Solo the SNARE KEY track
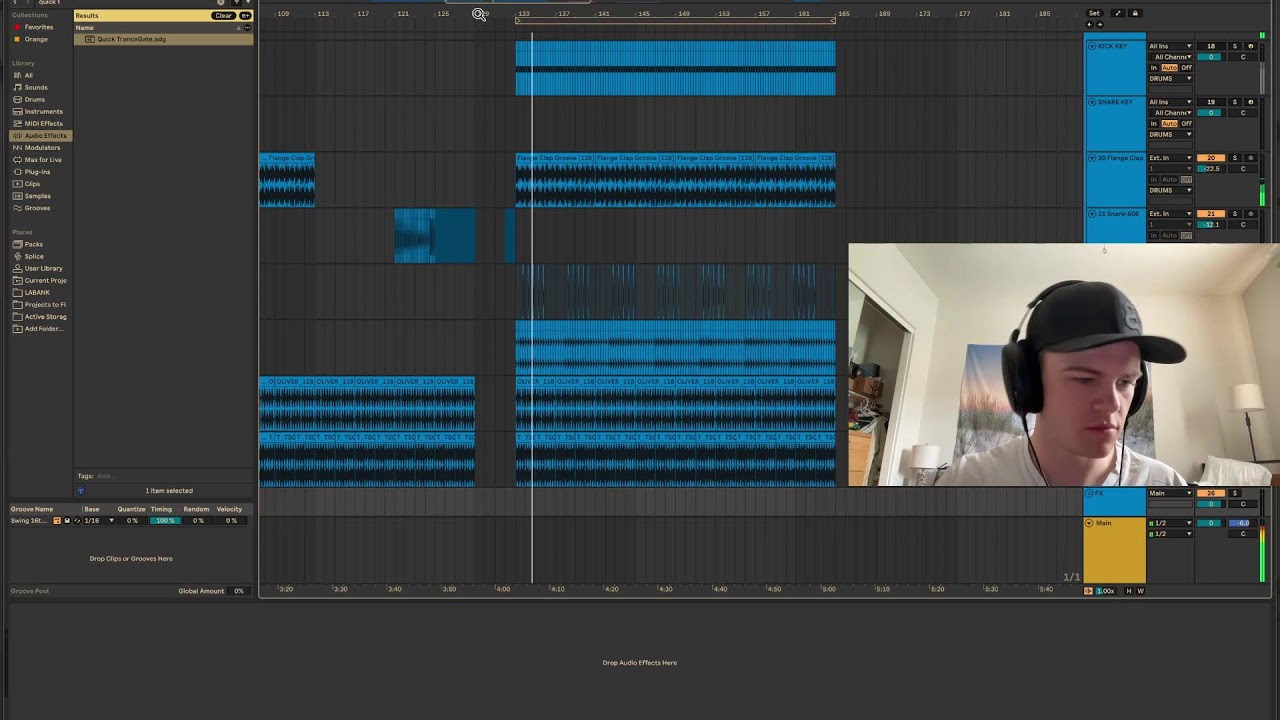The height and width of the screenshot is (720, 1280). [1235, 102]
